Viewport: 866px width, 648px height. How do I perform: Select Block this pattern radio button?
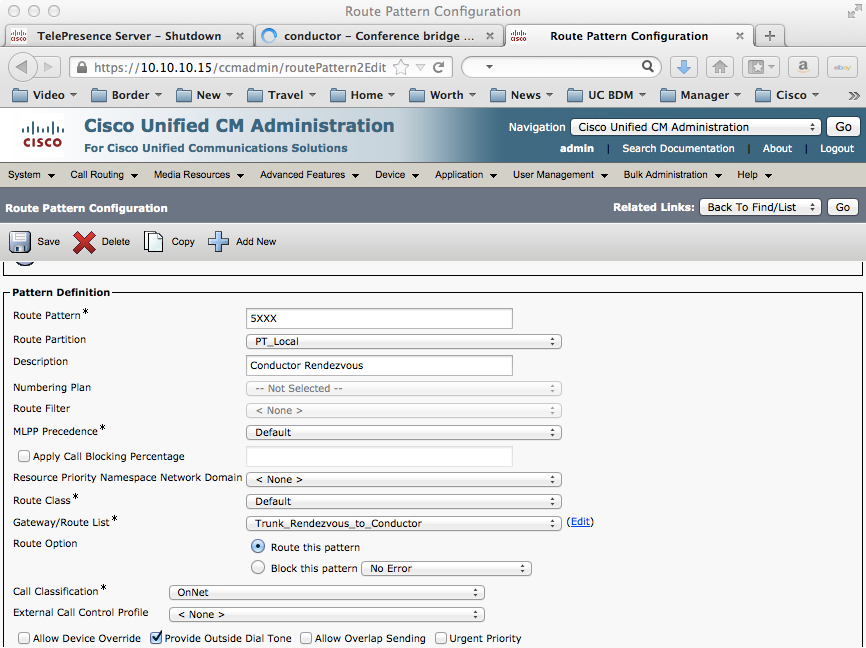258,567
